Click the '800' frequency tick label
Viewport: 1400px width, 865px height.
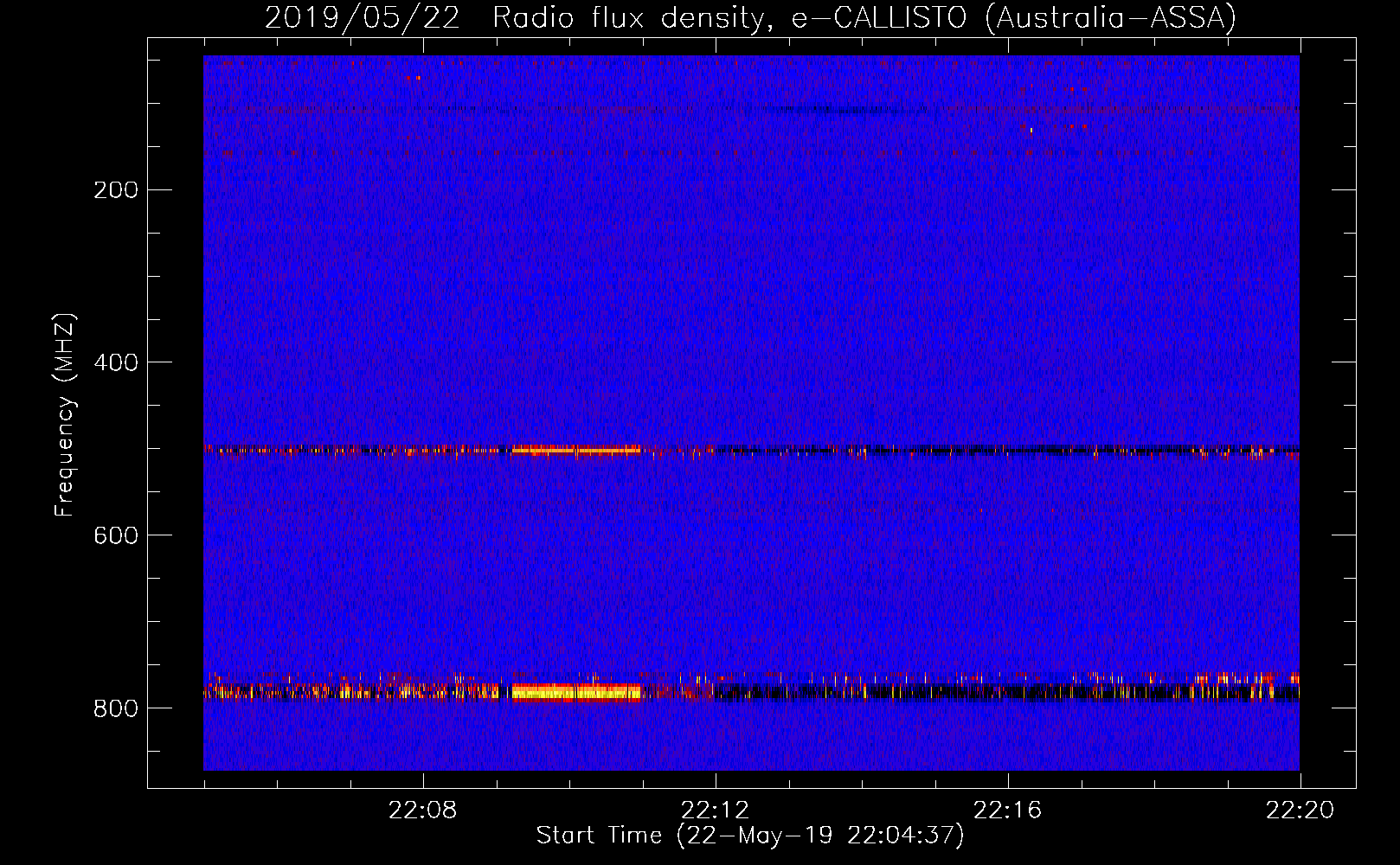[x=116, y=708]
